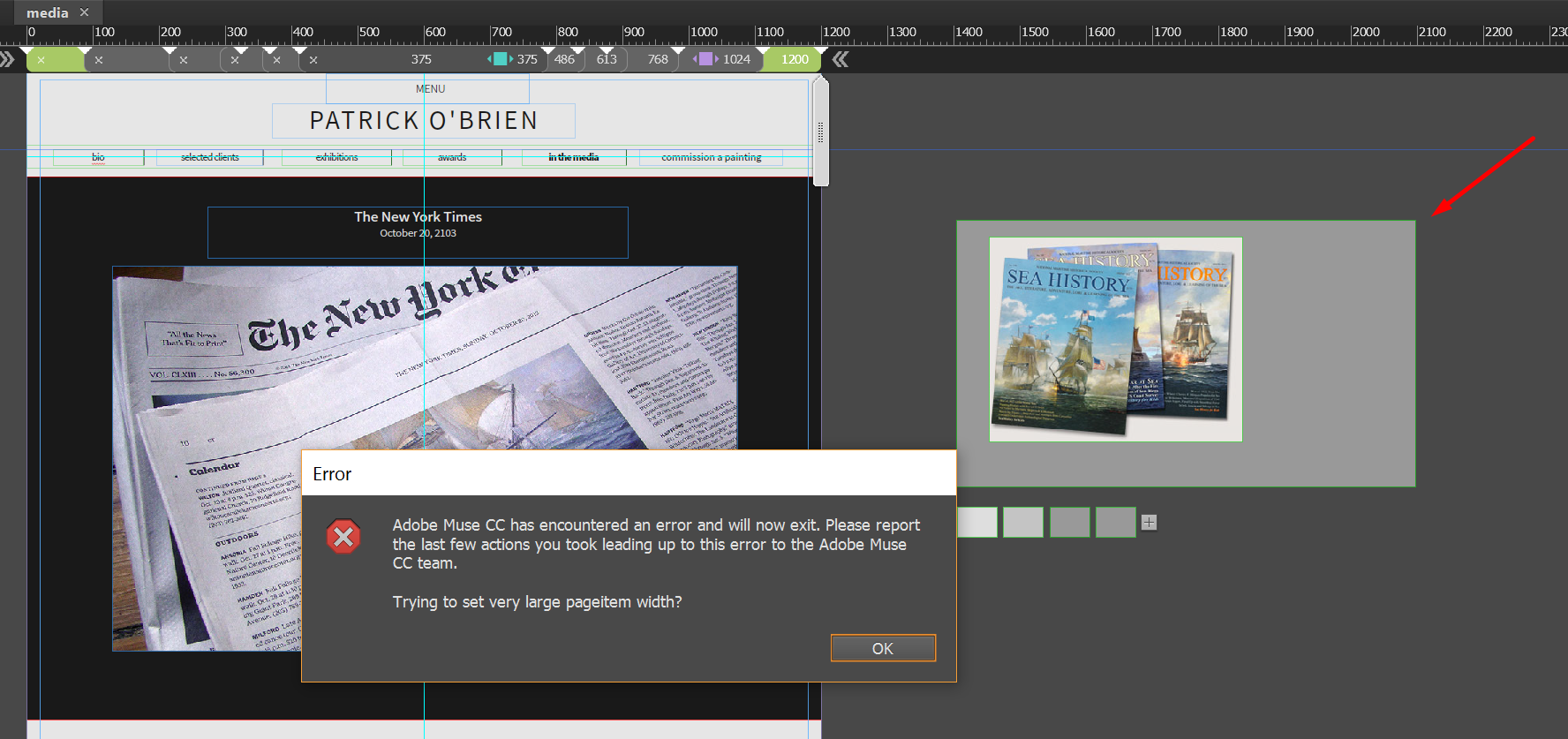Screen dimensions: 1568x739
Task: Select the 486 breakpoint
Action: [564, 59]
